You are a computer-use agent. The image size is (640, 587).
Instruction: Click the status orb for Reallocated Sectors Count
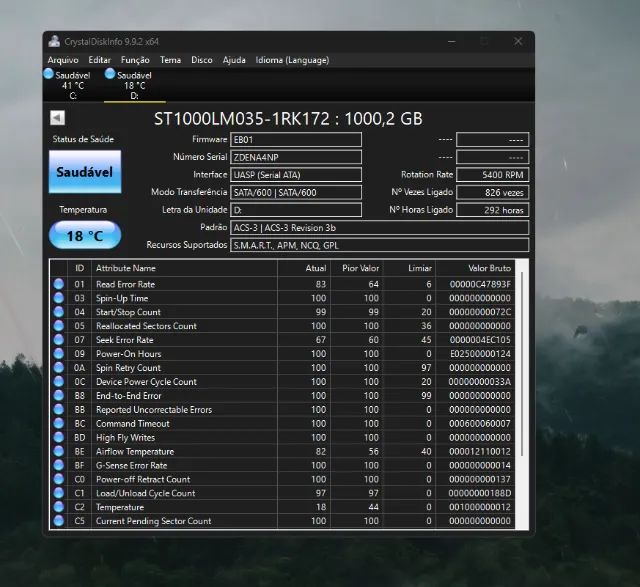coord(59,326)
